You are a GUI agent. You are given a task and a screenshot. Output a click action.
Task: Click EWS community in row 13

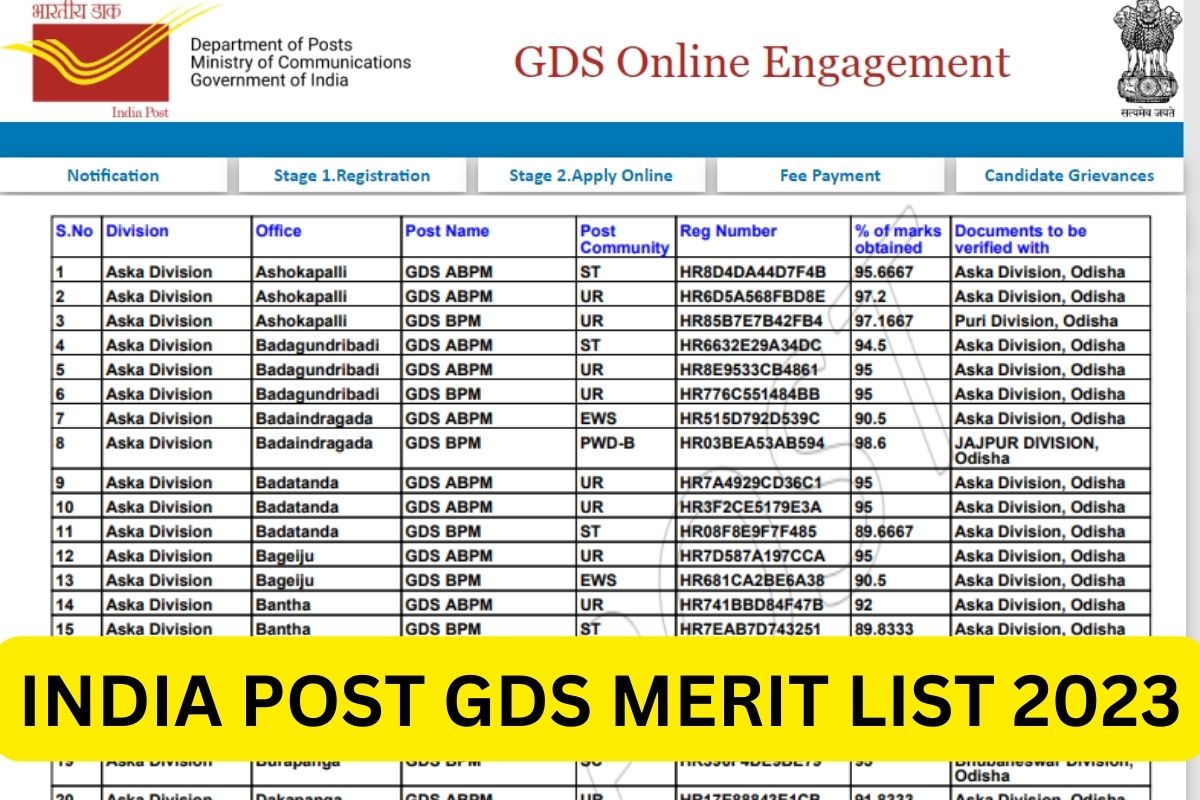[x=598, y=580]
